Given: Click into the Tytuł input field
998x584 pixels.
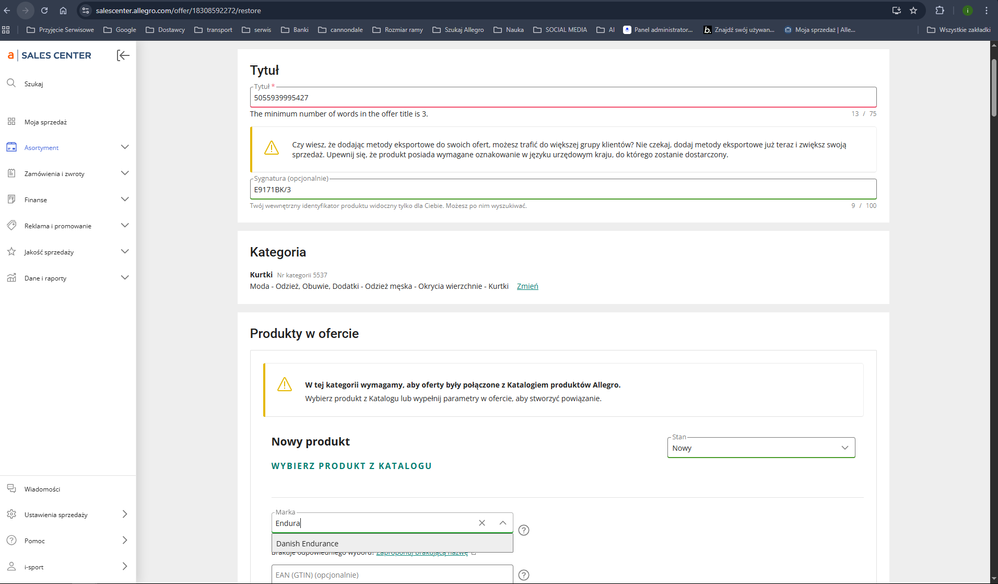Looking at the screenshot, I should (562, 98).
